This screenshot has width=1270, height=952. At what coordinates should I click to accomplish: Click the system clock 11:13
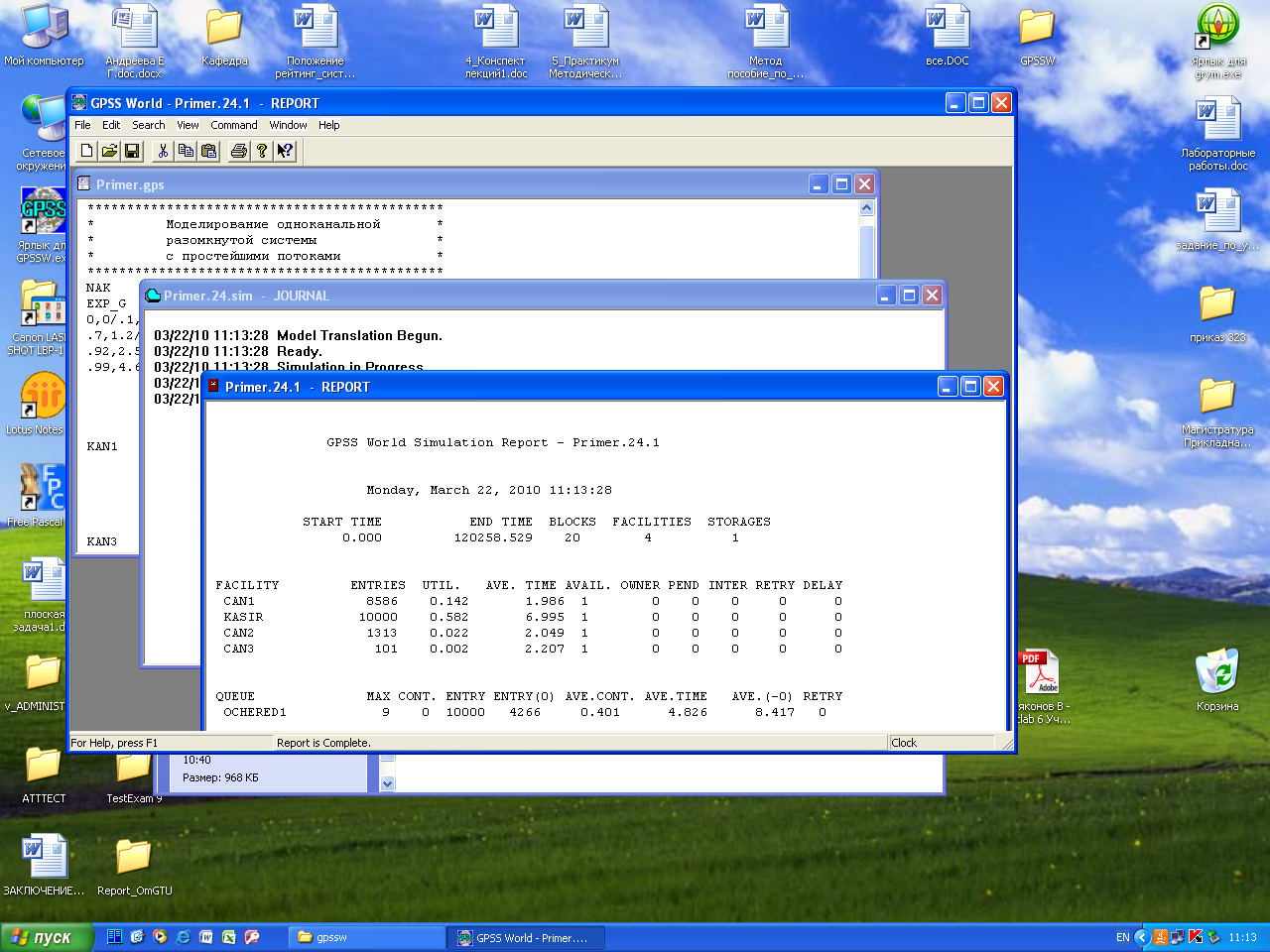[x=1242, y=937]
